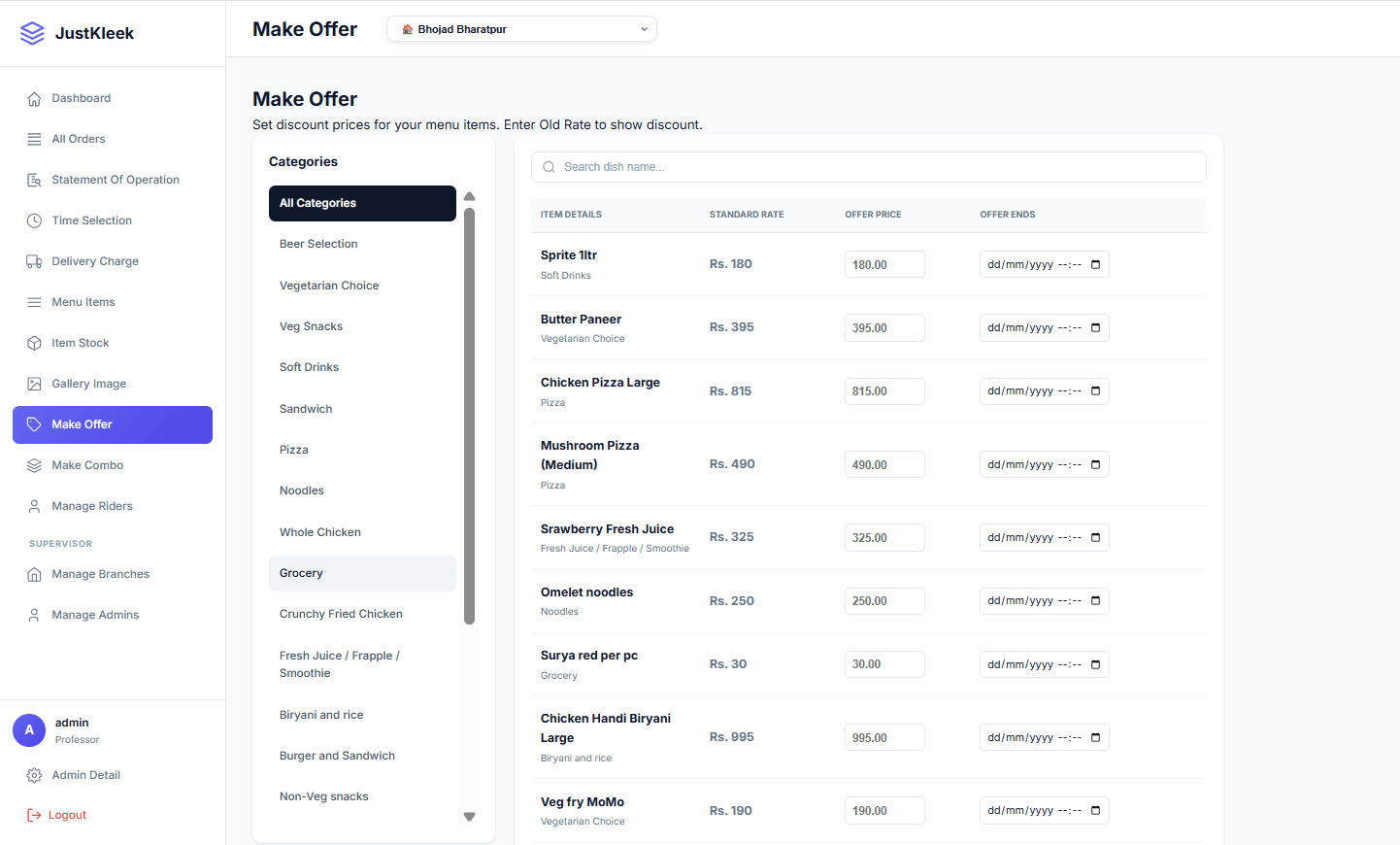
Task: Click the Menu Items icon
Action: (34, 303)
